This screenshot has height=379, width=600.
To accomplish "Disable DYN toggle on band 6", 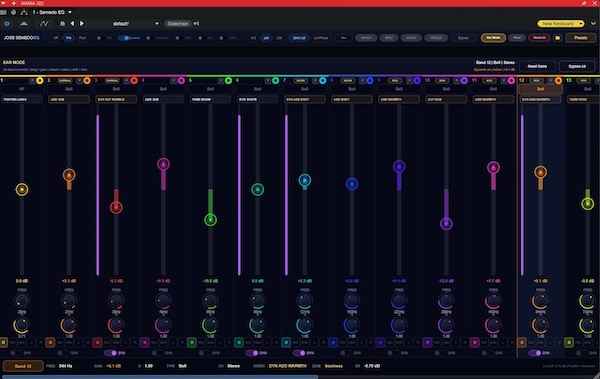I will (252, 353).
